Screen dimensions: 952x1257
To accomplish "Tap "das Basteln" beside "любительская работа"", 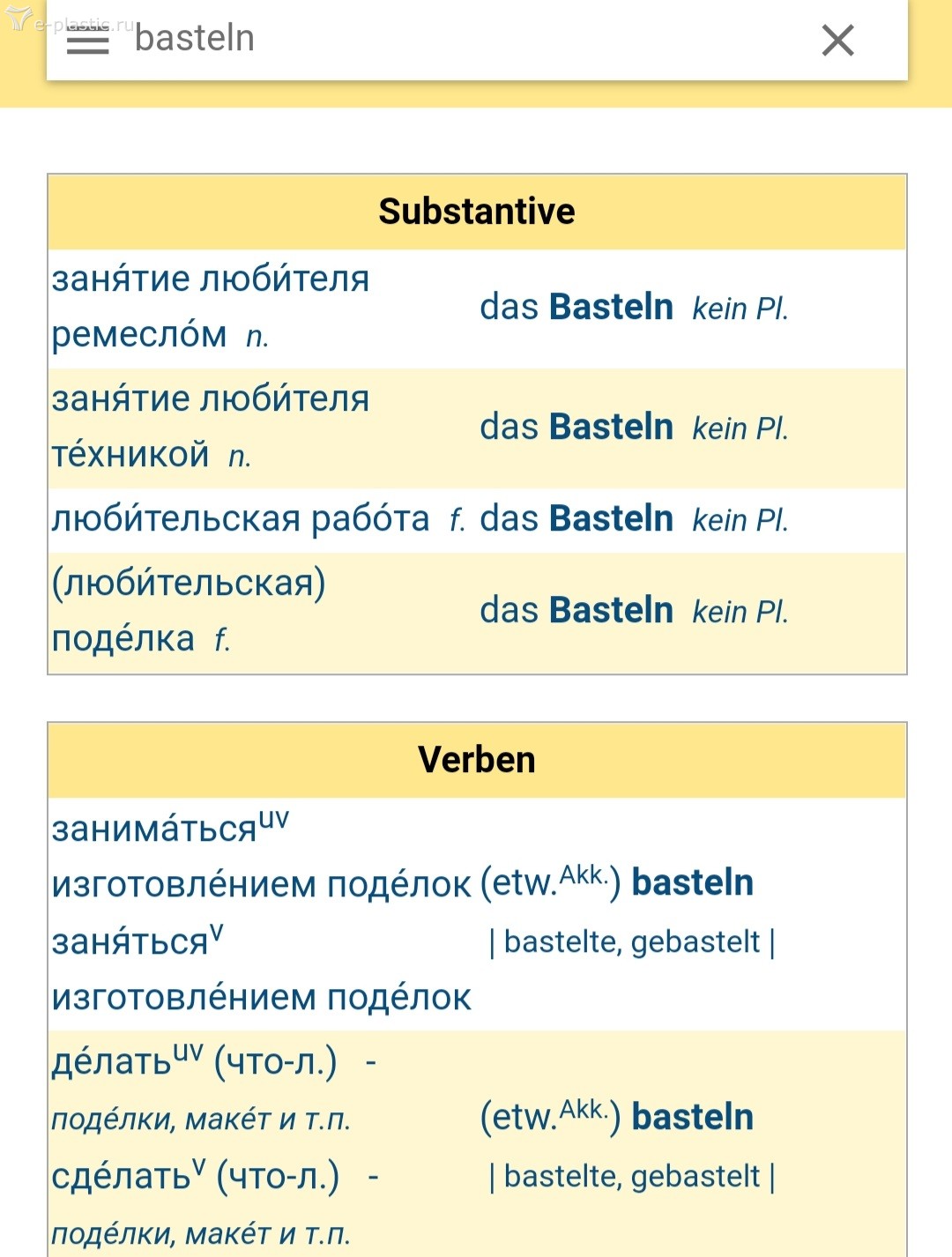I will click(576, 519).
